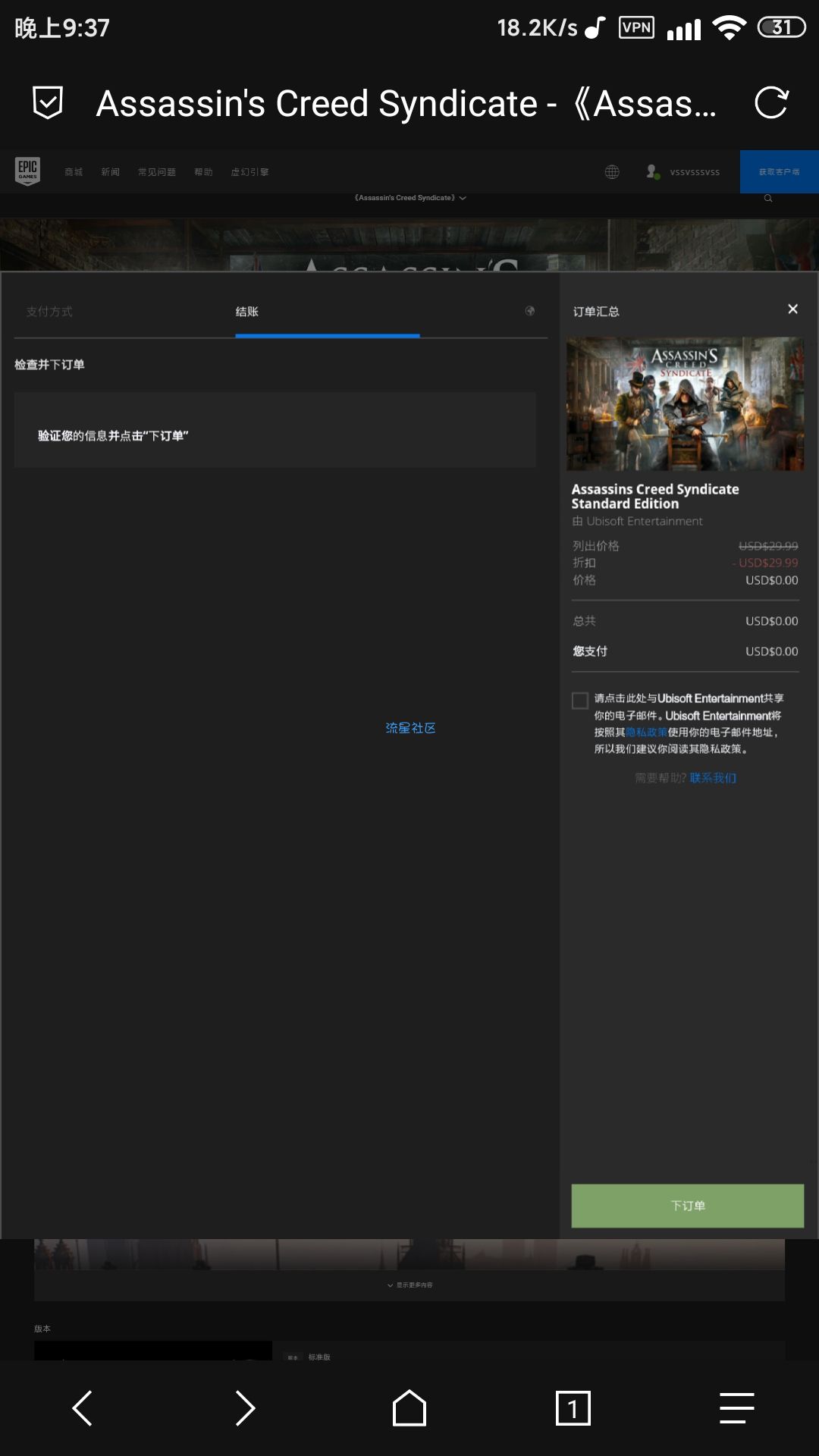Open the 商城 store menu item

tap(74, 172)
